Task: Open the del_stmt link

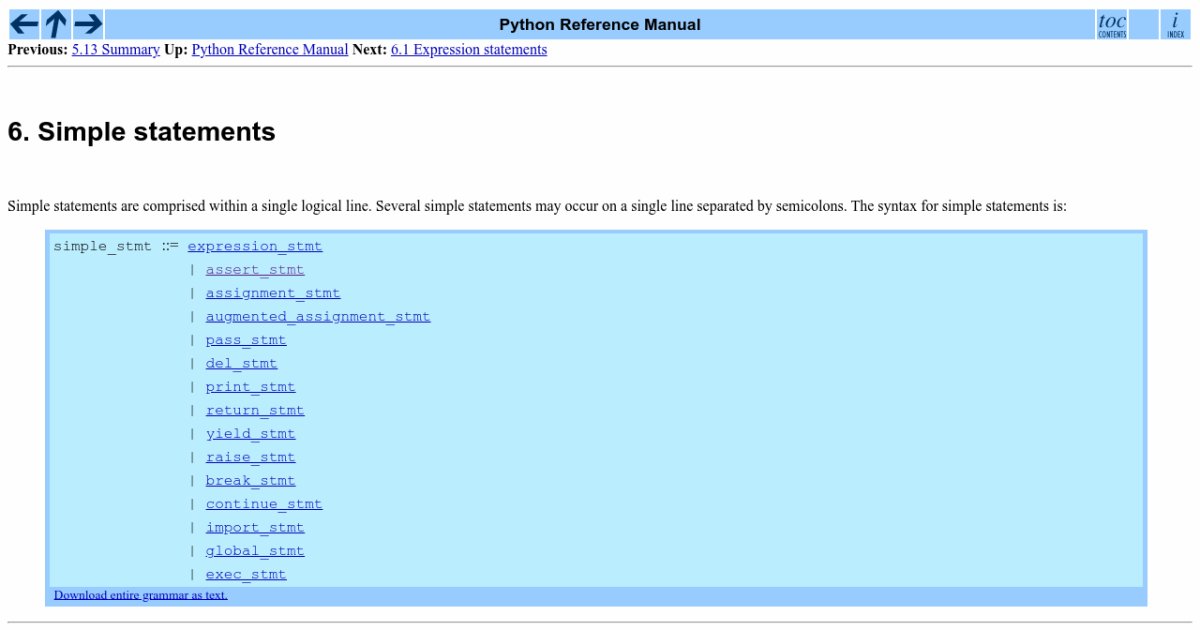Action: (x=241, y=364)
